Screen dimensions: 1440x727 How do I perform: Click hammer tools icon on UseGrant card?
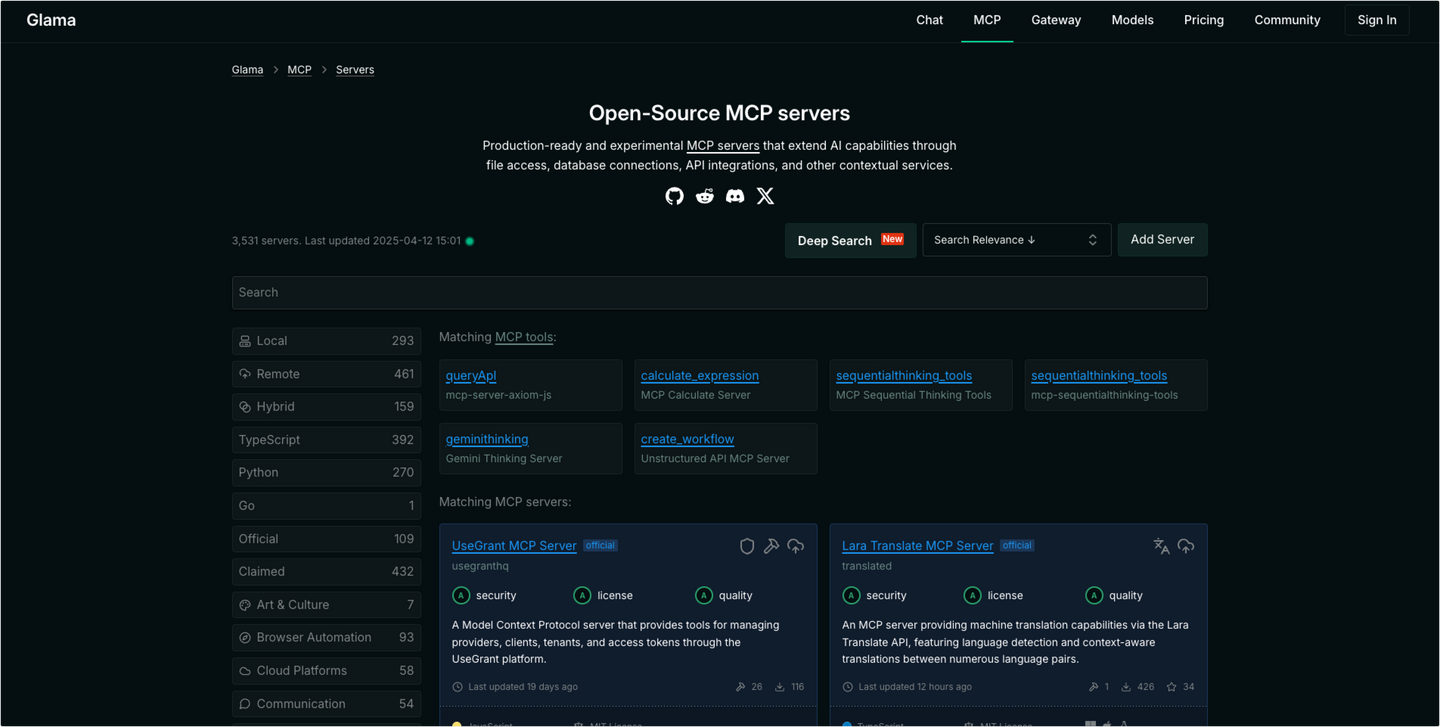(771, 546)
